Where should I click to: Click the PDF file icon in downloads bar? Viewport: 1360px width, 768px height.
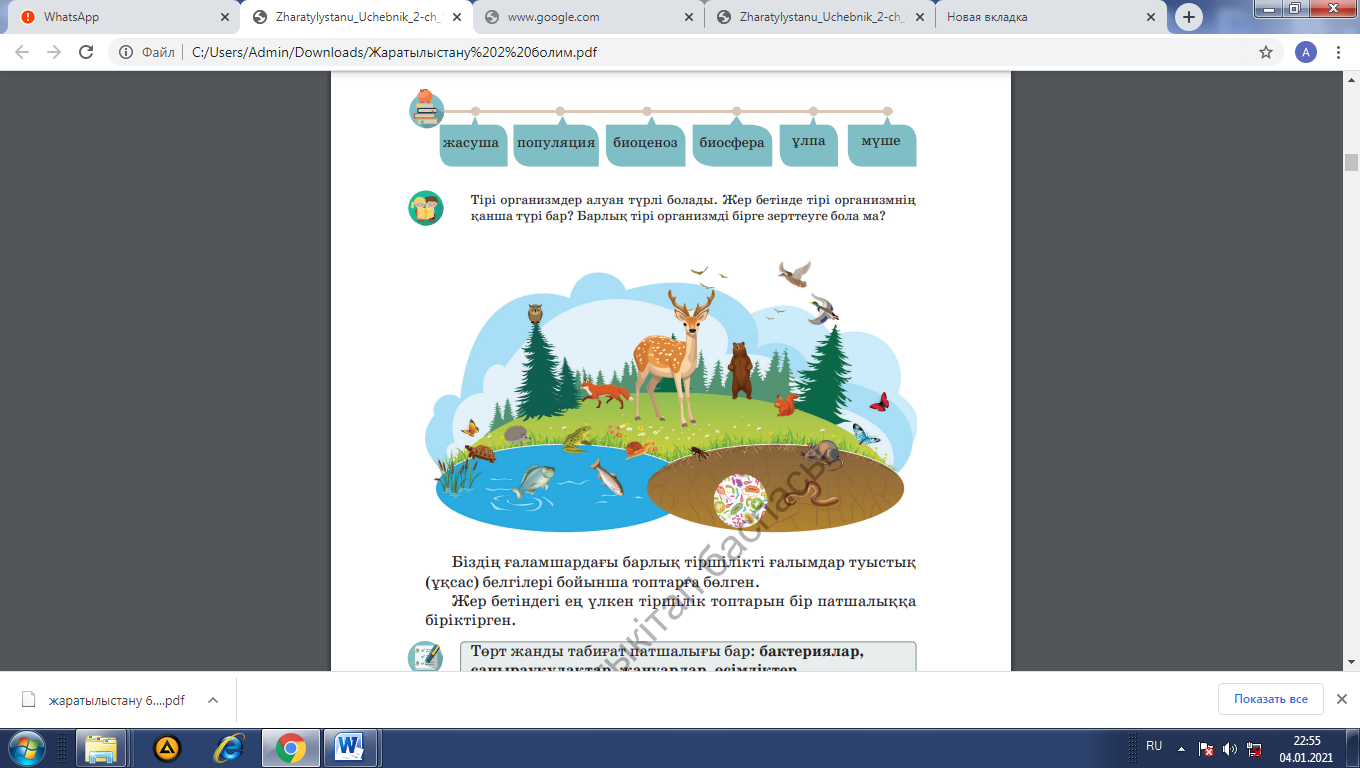tap(28, 700)
